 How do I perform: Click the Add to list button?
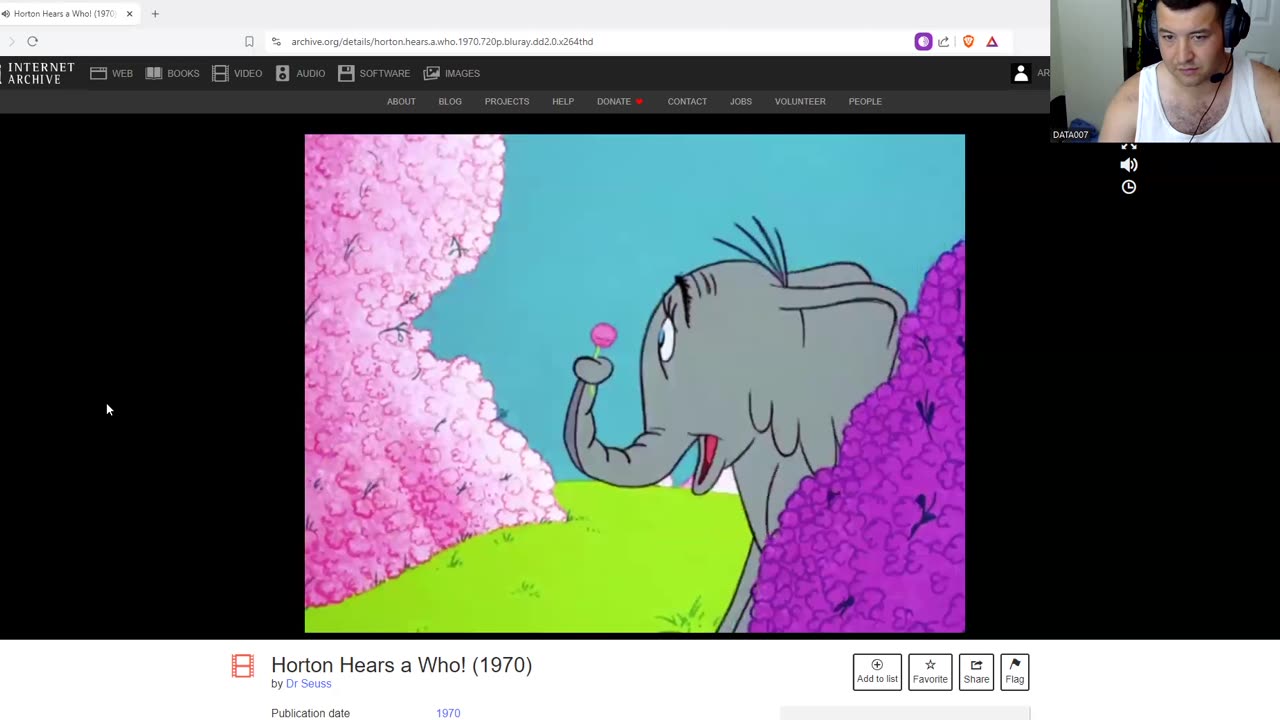877,671
